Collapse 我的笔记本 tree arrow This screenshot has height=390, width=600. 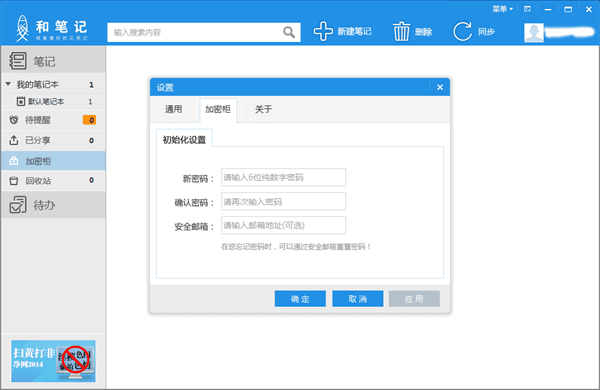click(x=8, y=84)
